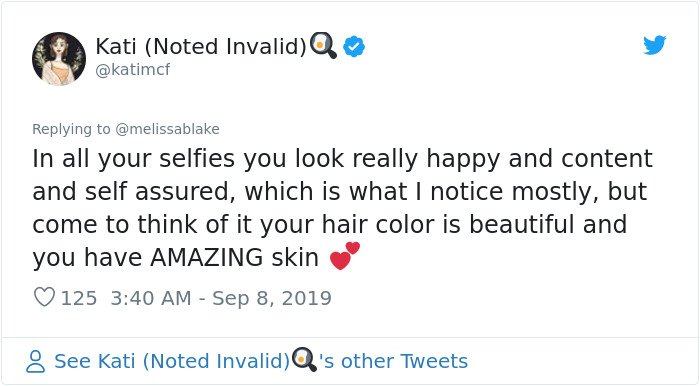See Kati (Noted Invalid)'s other Tweets
Image resolution: width=700 pixels, height=386 pixels.
(x=247, y=361)
